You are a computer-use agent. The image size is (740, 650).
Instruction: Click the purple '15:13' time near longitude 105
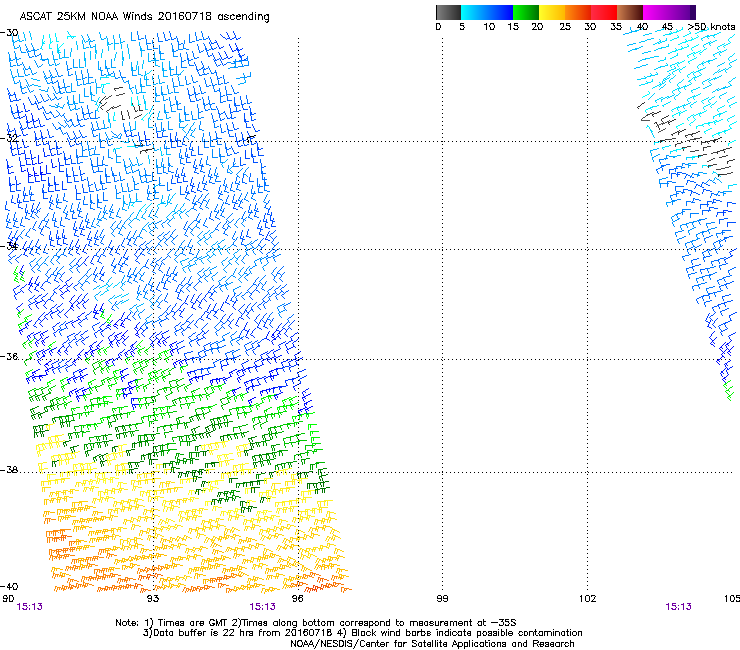tap(679, 607)
